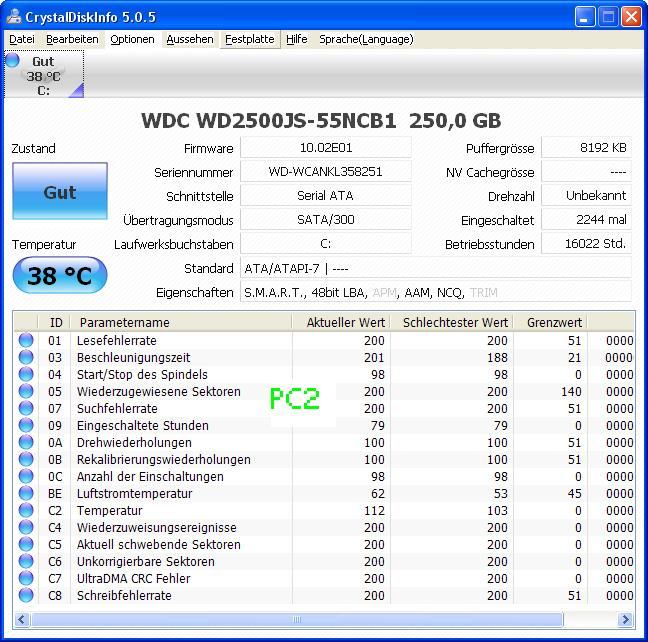Click the horizontal scrollbar right arrow
The image size is (648, 642).
coord(626,619)
